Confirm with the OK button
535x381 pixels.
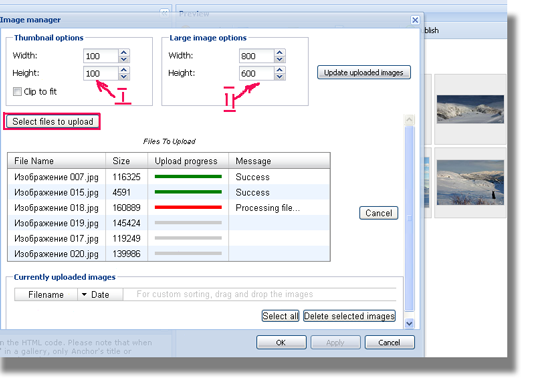coord(281,342)
